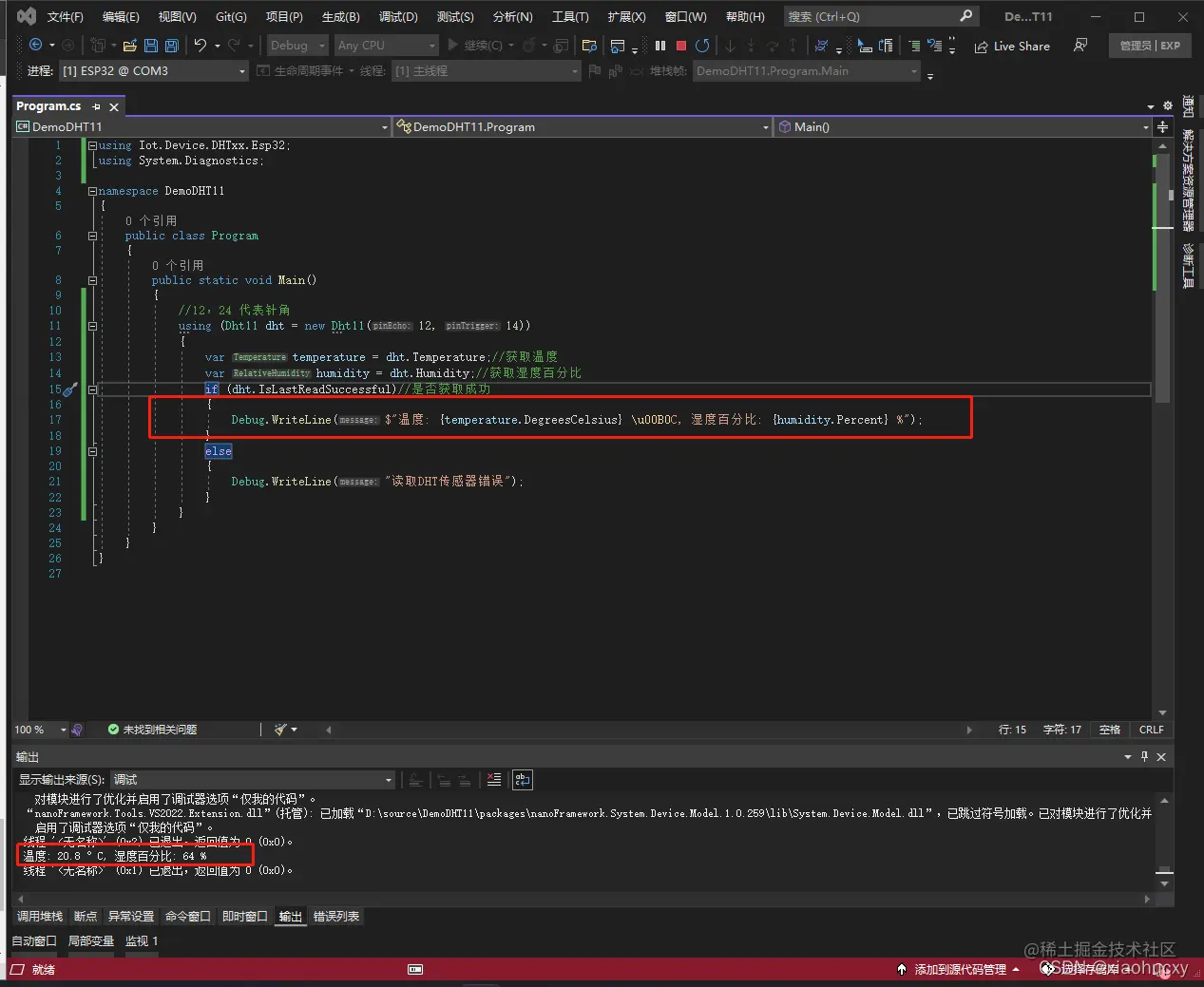
Task: Click the CRLF line ending indicator
Action: 1151,730
